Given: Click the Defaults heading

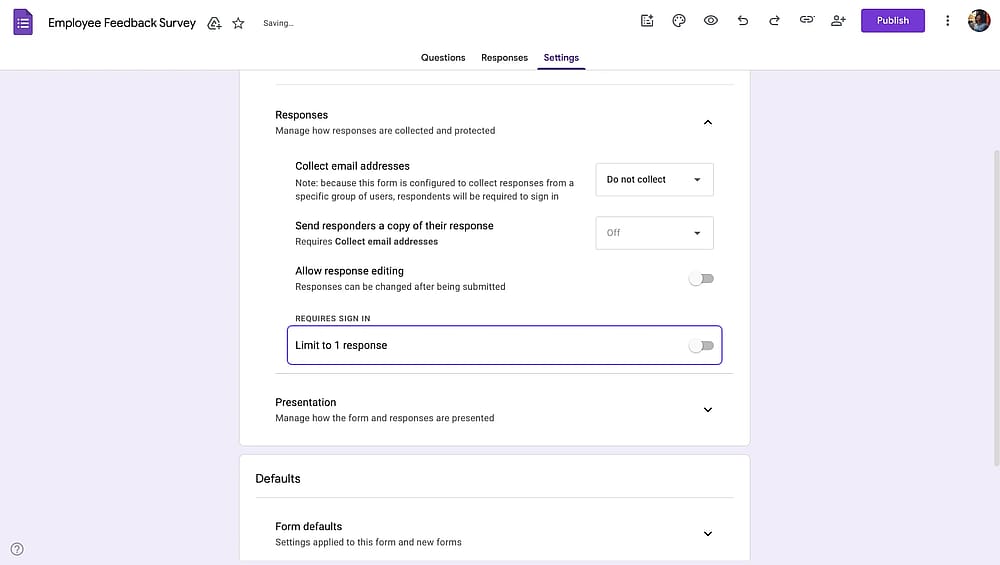Looking at the screenshot, I should coord(277,478).
